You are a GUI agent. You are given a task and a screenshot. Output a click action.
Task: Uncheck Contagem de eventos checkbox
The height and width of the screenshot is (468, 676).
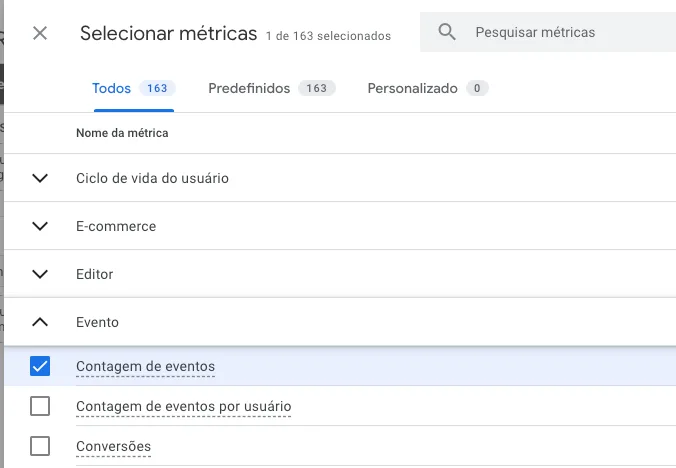tap(40, 366)
